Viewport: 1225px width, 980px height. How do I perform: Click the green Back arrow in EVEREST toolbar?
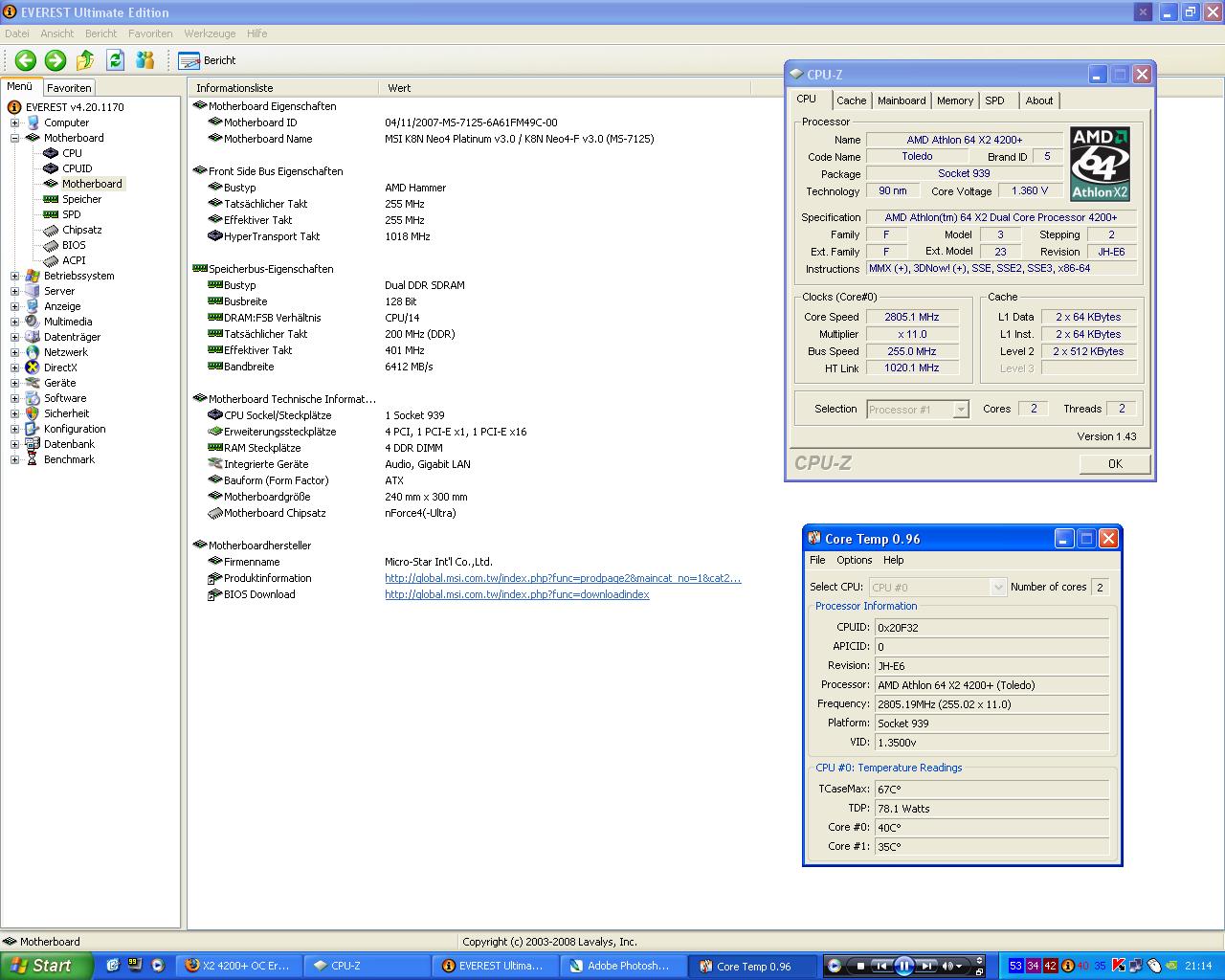26,60
